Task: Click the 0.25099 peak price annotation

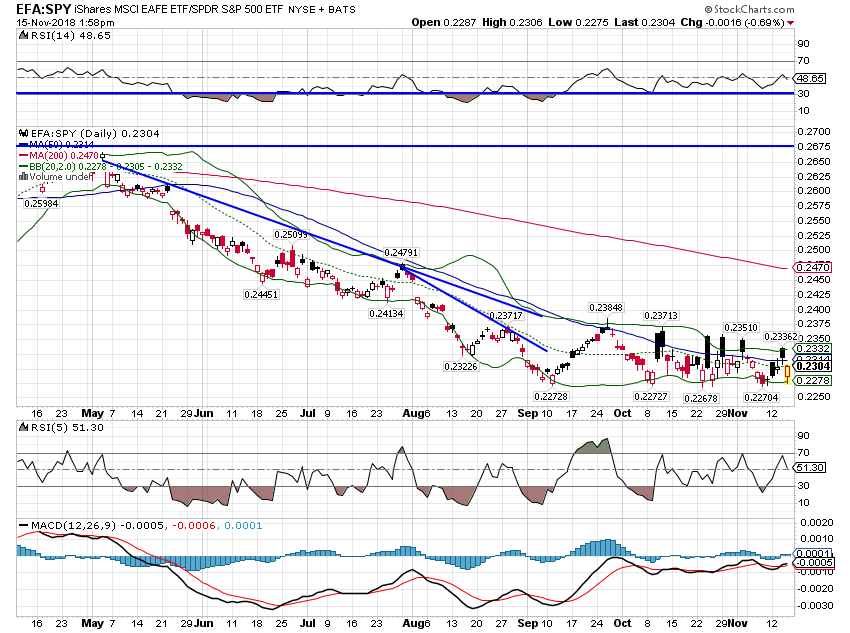Action: pos(291,235)
